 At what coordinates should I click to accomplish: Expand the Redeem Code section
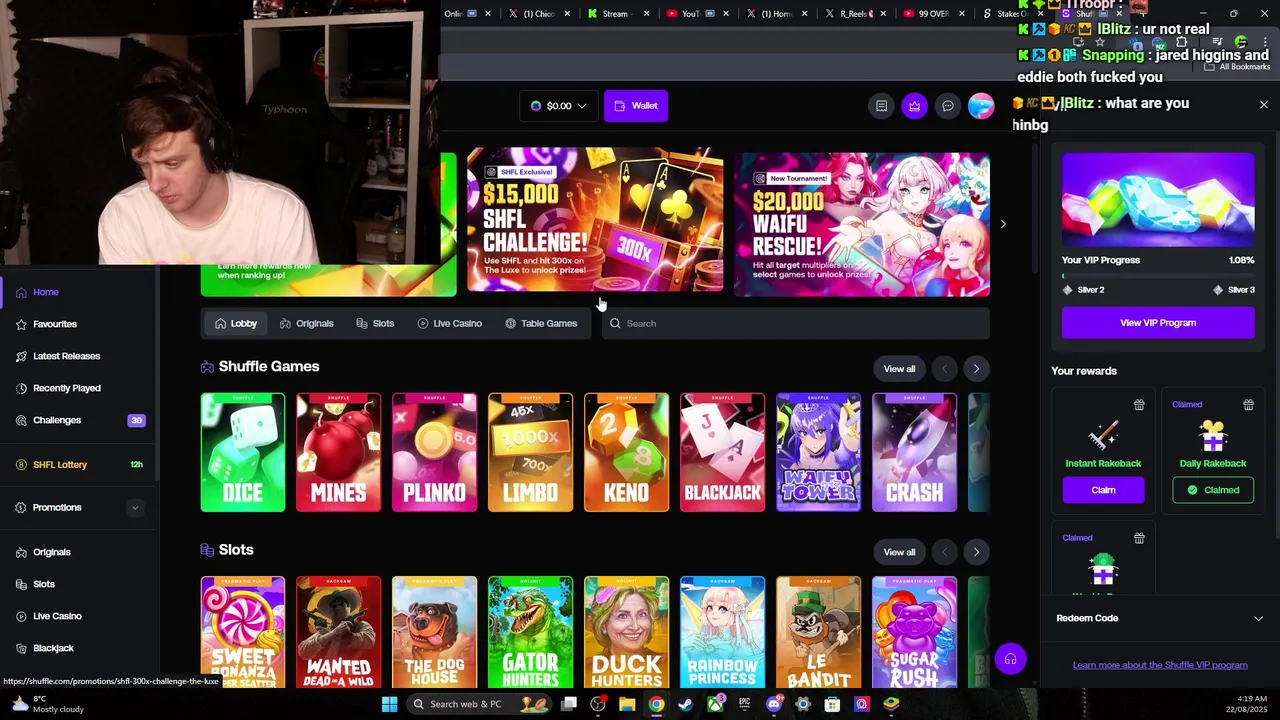[1159, 618]
